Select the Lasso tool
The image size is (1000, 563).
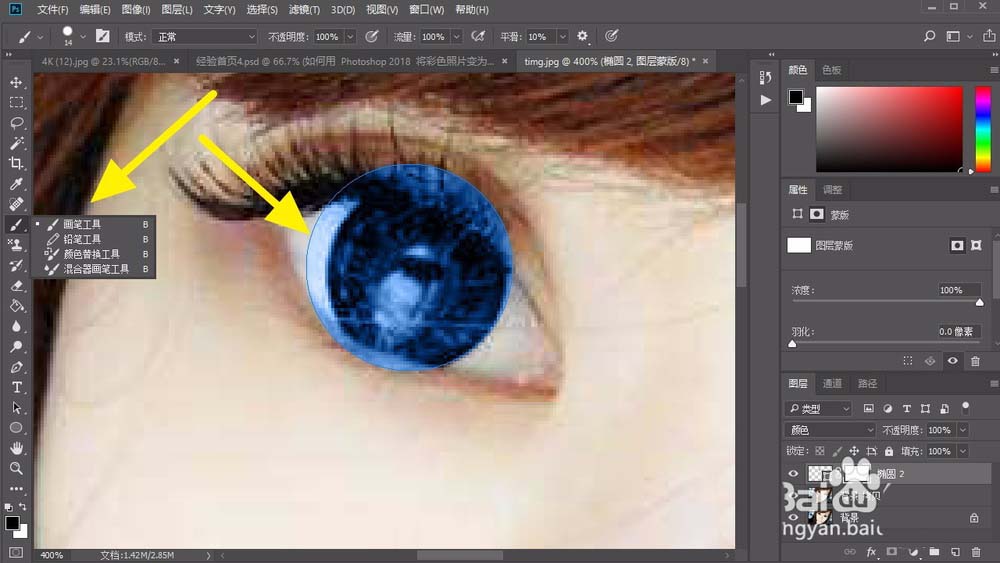(16, 122)
